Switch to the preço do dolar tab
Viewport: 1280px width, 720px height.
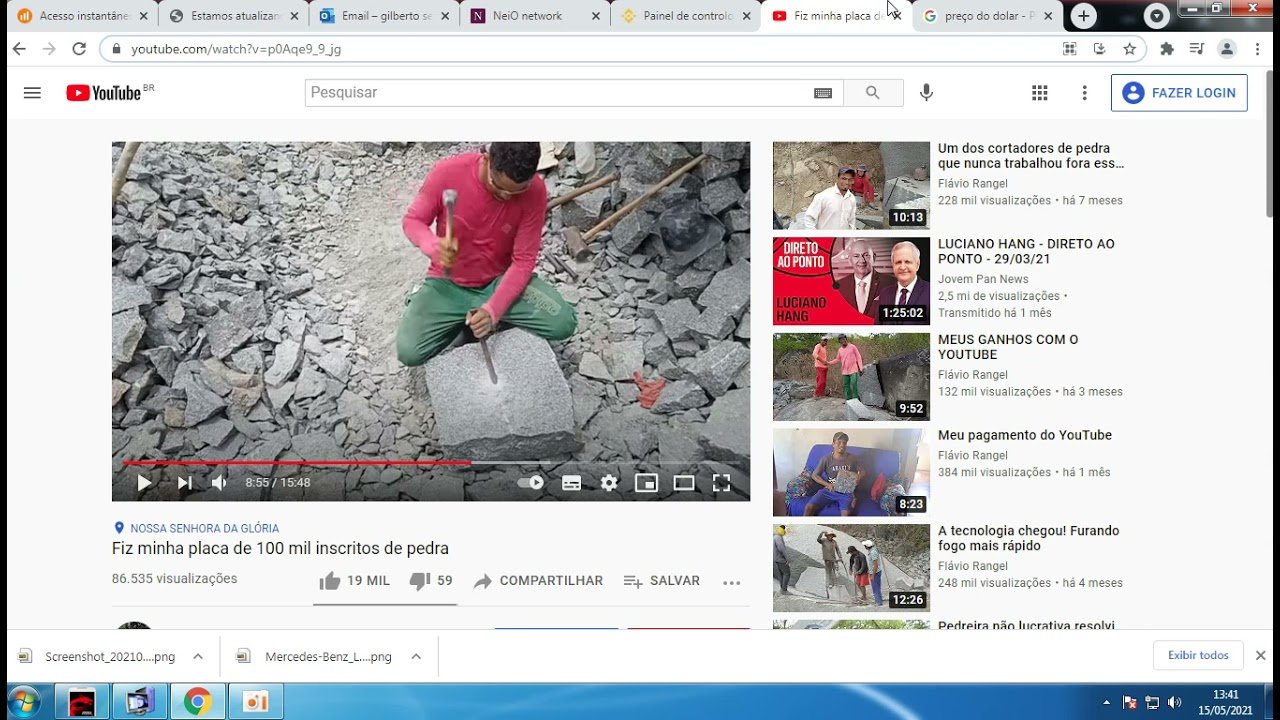click(x=989, y=16)
